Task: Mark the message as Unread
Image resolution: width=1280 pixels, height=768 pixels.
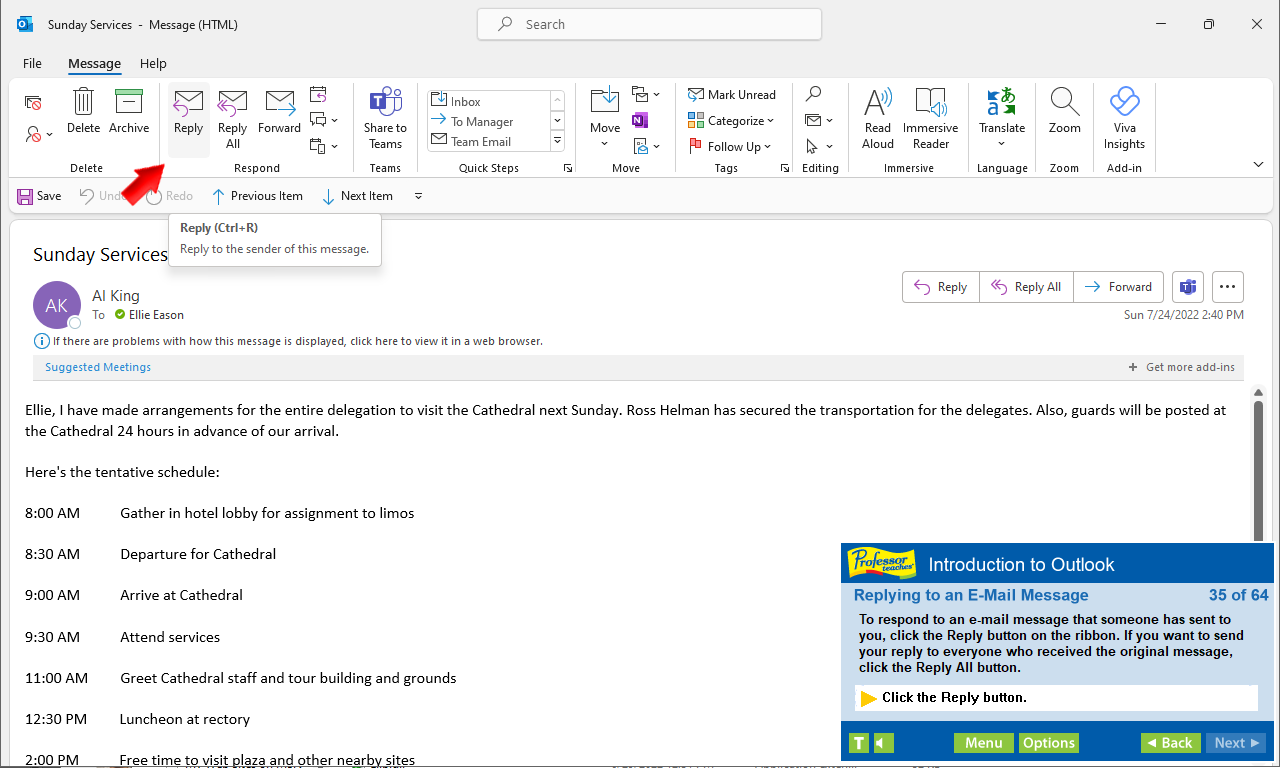Action: 732,95
